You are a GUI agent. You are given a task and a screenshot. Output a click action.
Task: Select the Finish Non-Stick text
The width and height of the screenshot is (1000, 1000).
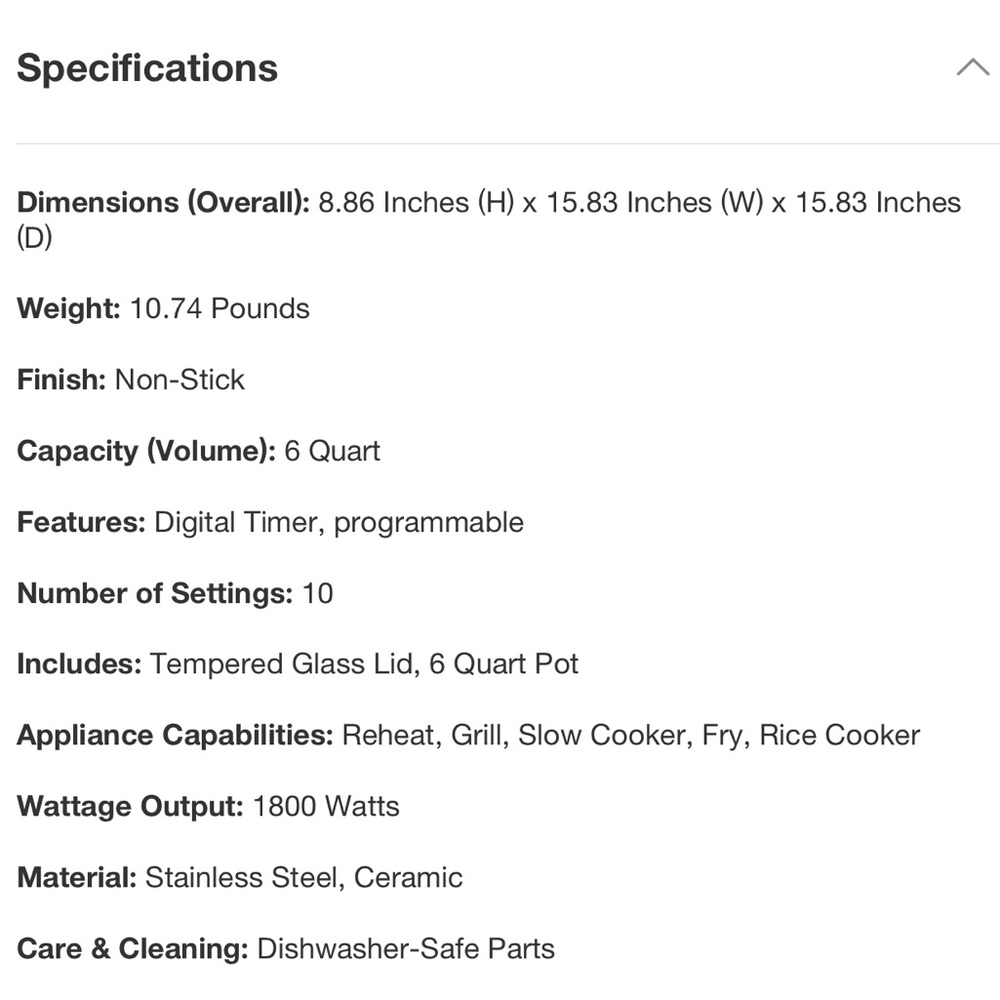tap(131, 379)
